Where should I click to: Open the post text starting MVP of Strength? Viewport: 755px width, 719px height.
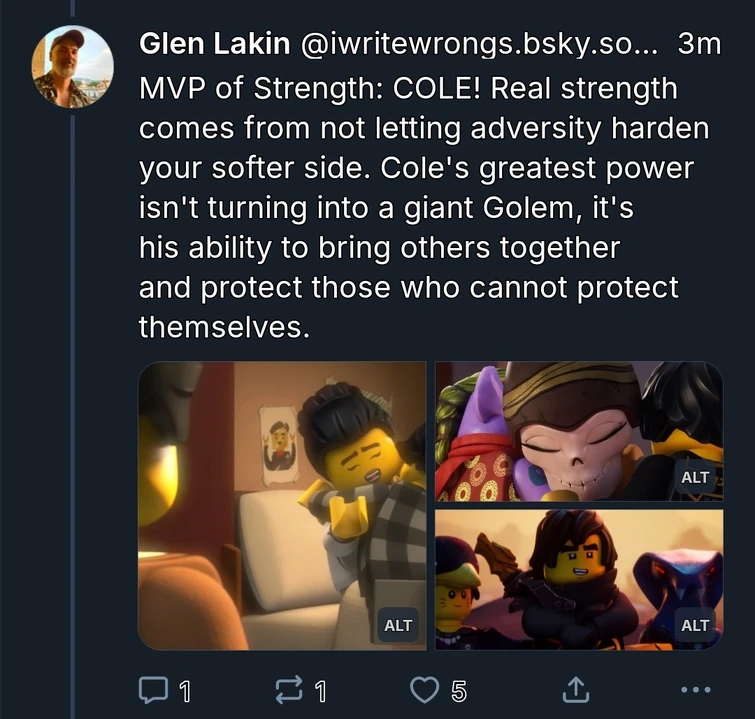tap(424, 208)
